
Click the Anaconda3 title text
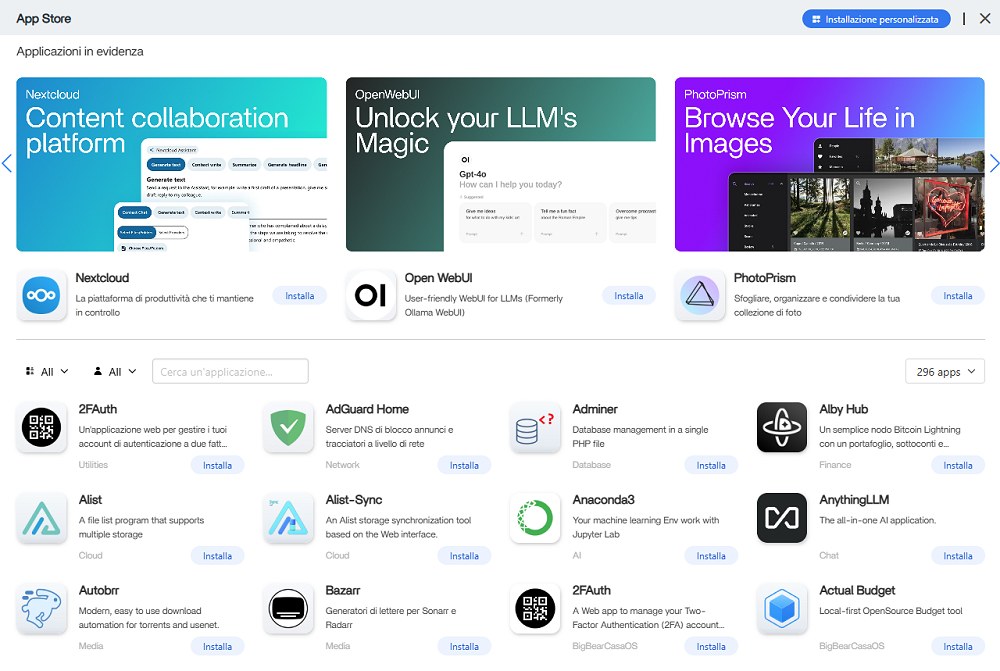pyautogui.click(x=603, y=500)
